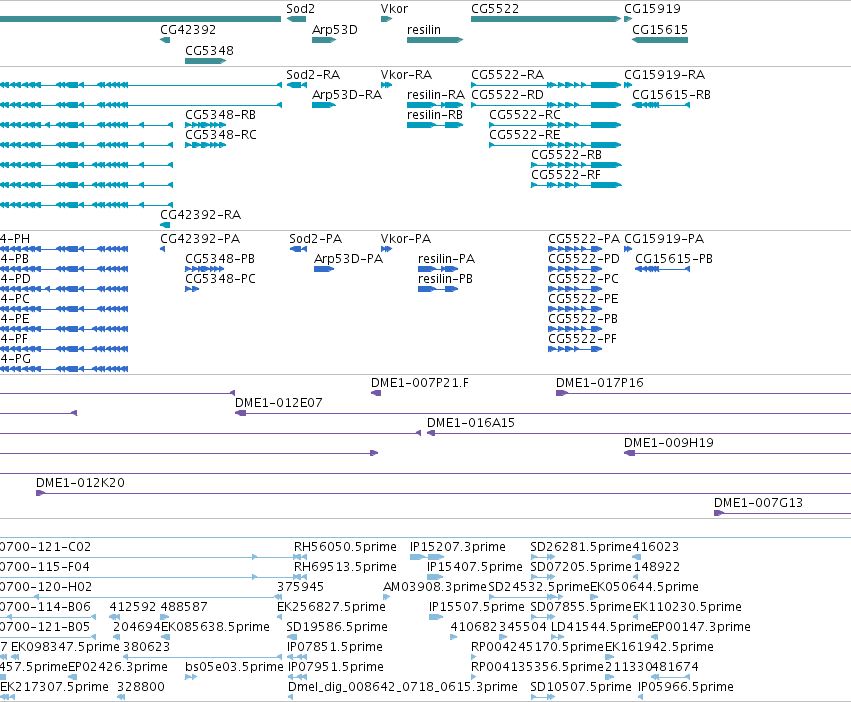Open BAC clone DME1-016A15
851x702 pixels.
pos(471,423)
